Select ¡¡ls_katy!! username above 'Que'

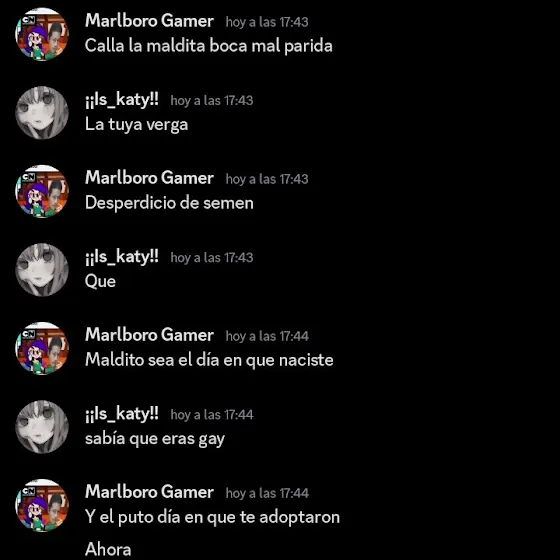tap(122, 257)
